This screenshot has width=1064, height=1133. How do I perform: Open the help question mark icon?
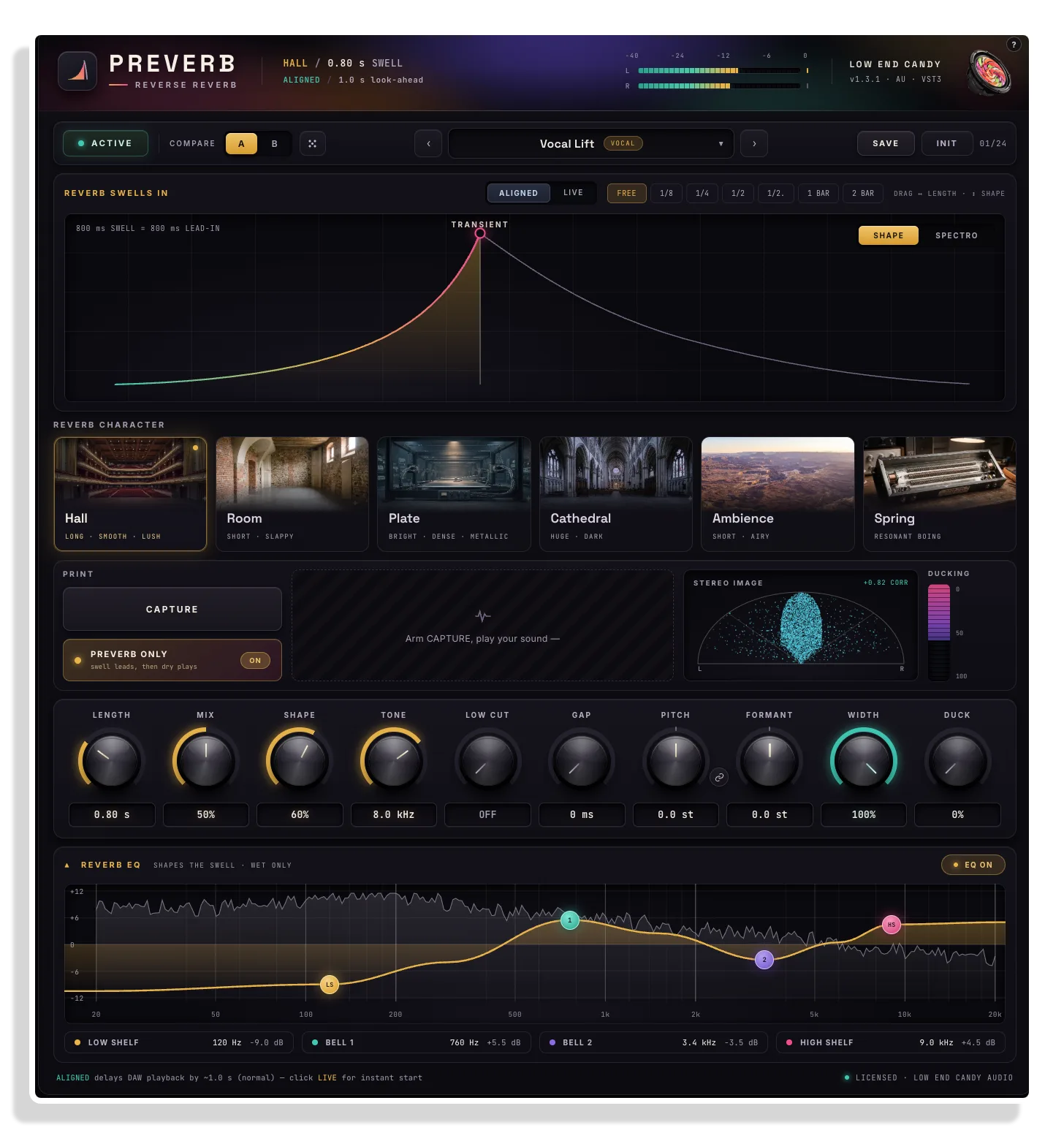[x=1014, y=45]
